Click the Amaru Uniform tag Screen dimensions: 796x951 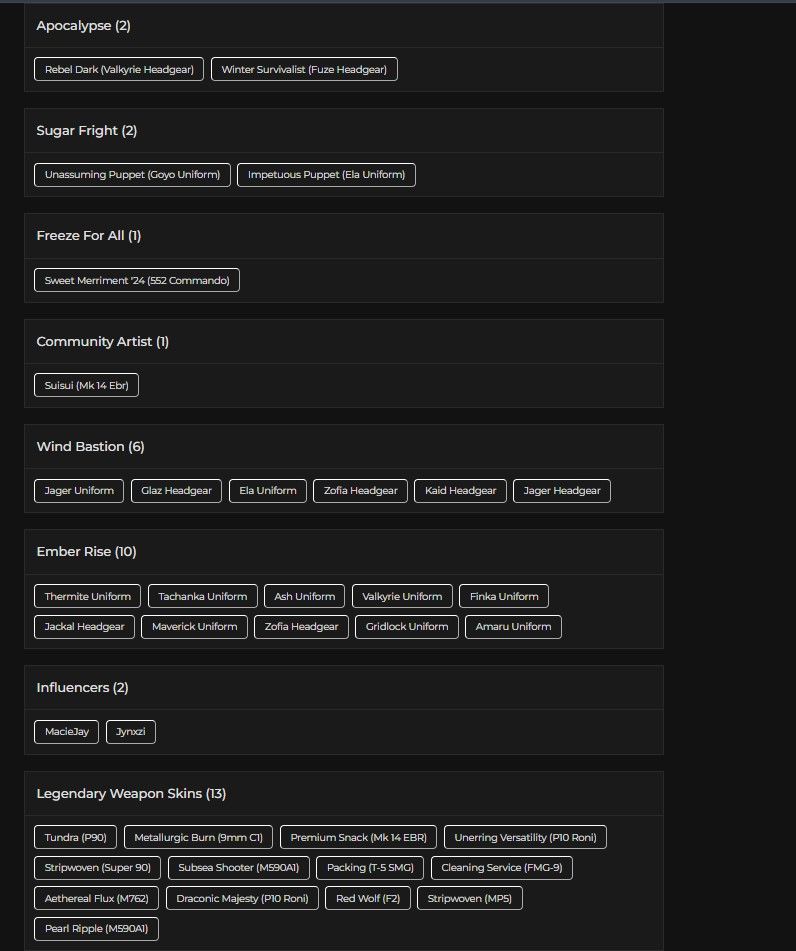click(513, 627)
